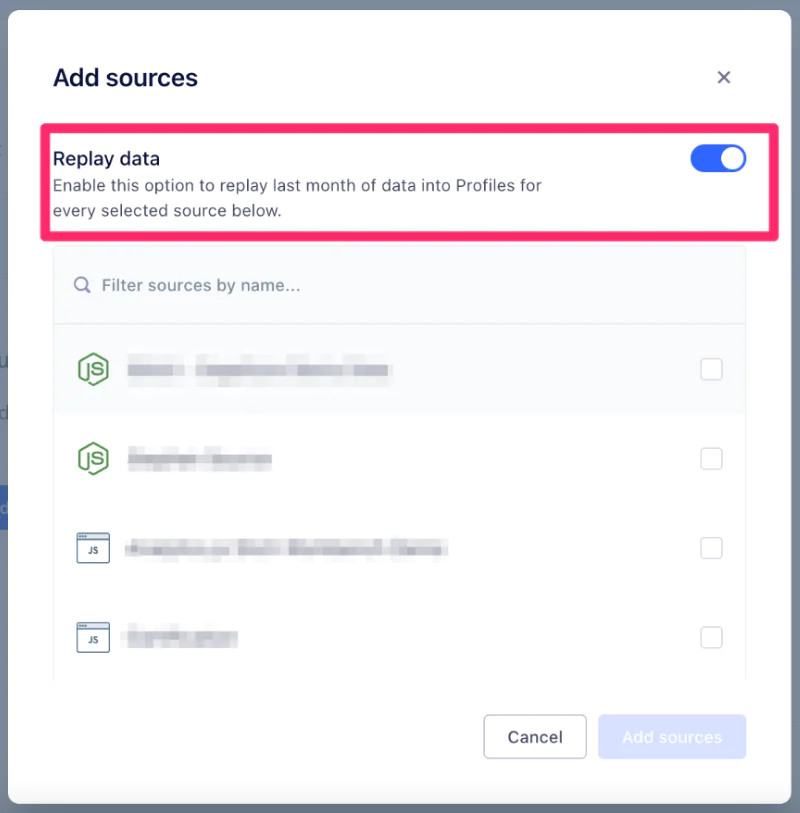Tick the second Node.js source checkbox
The height and width of the screenshot is (813, 800).
[711, 459]
